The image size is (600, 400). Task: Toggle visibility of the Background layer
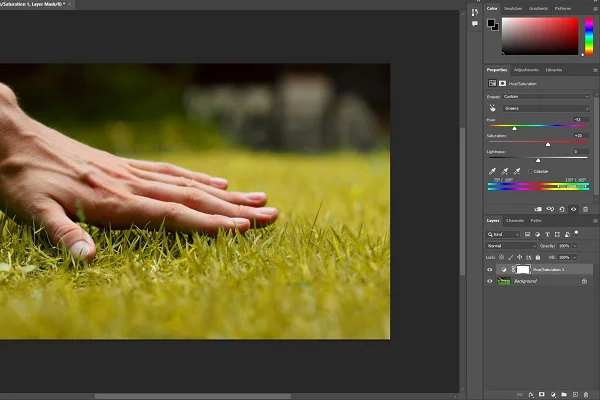(x=490, y=281)
